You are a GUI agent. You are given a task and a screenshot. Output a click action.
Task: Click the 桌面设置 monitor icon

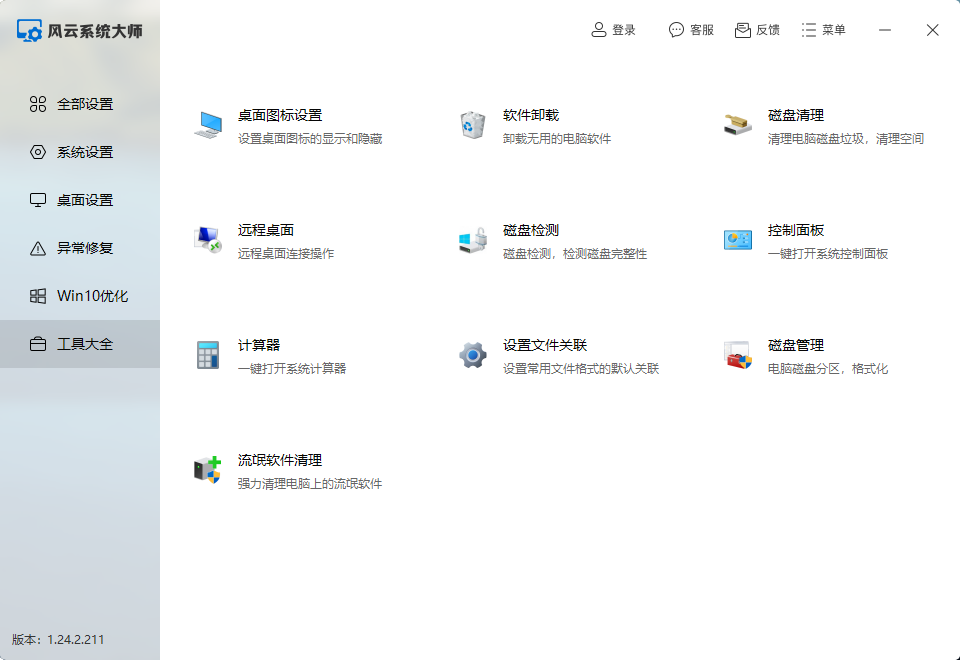38,200
